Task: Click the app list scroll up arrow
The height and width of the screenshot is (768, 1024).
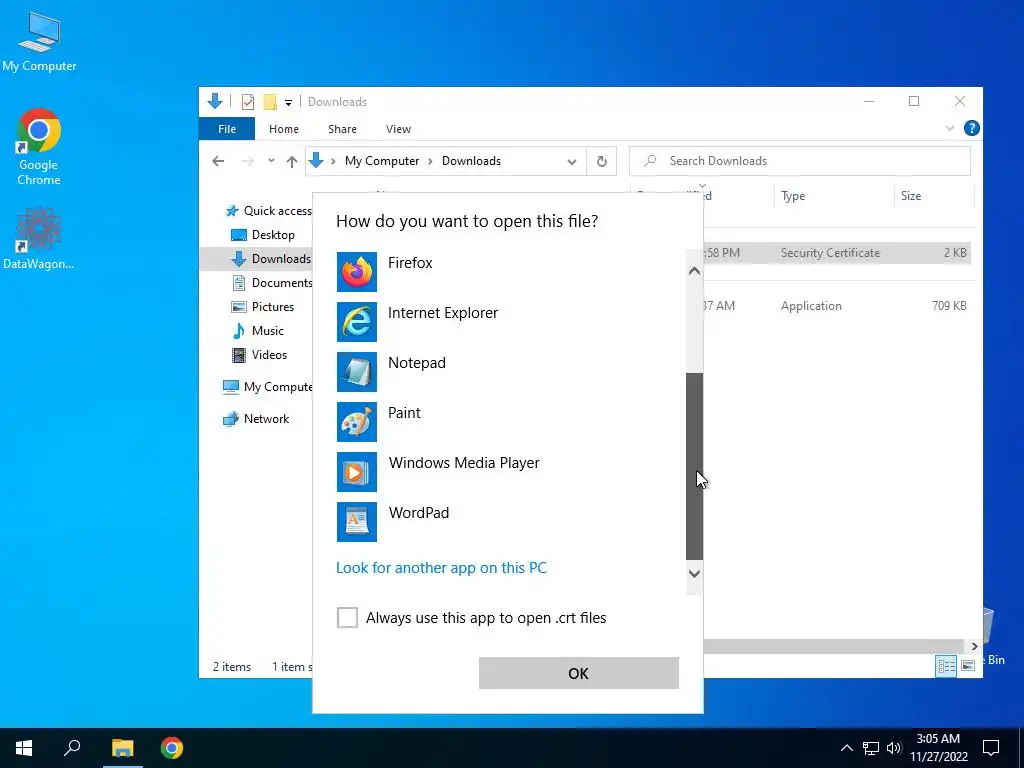Action: tap(694, 270)
